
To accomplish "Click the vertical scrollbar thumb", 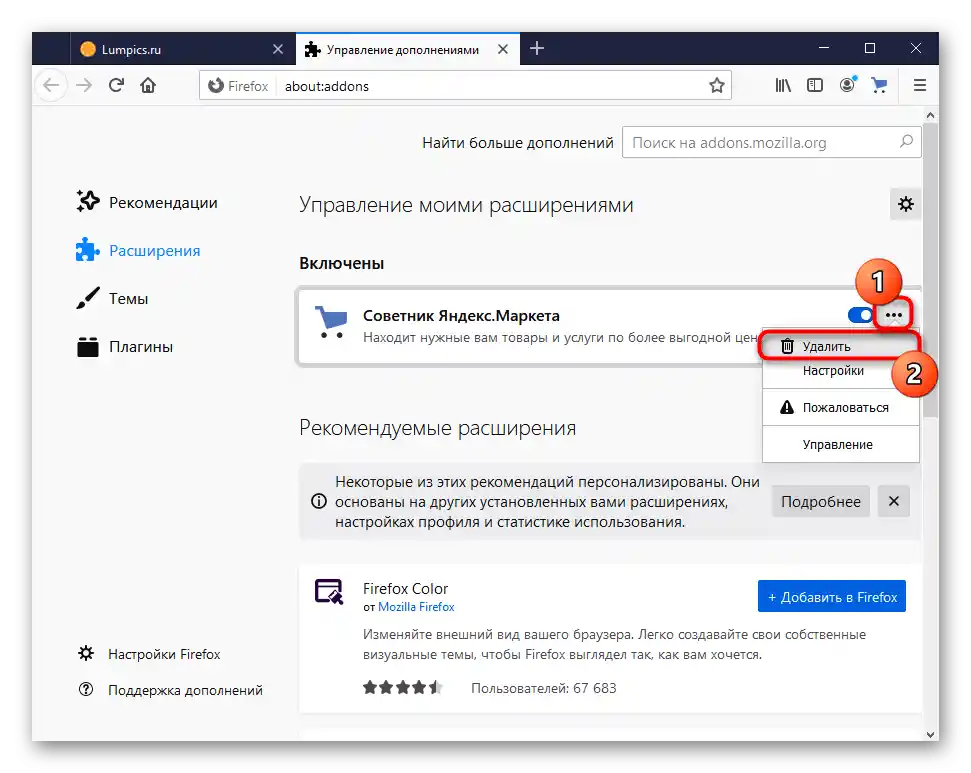I will click(930, 270).
